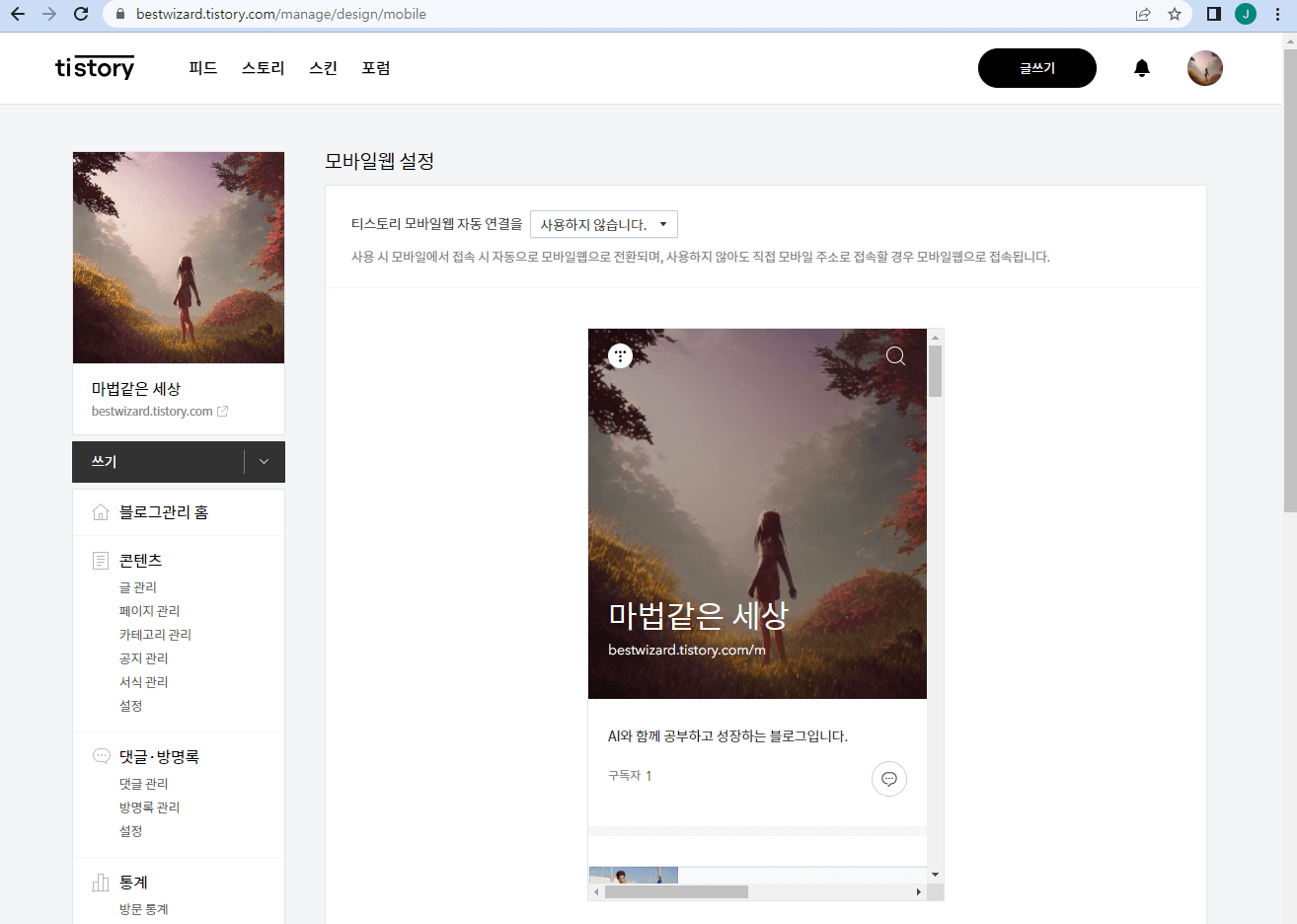
Task: Open the 스킨 menu
Action: pos(324,68)
